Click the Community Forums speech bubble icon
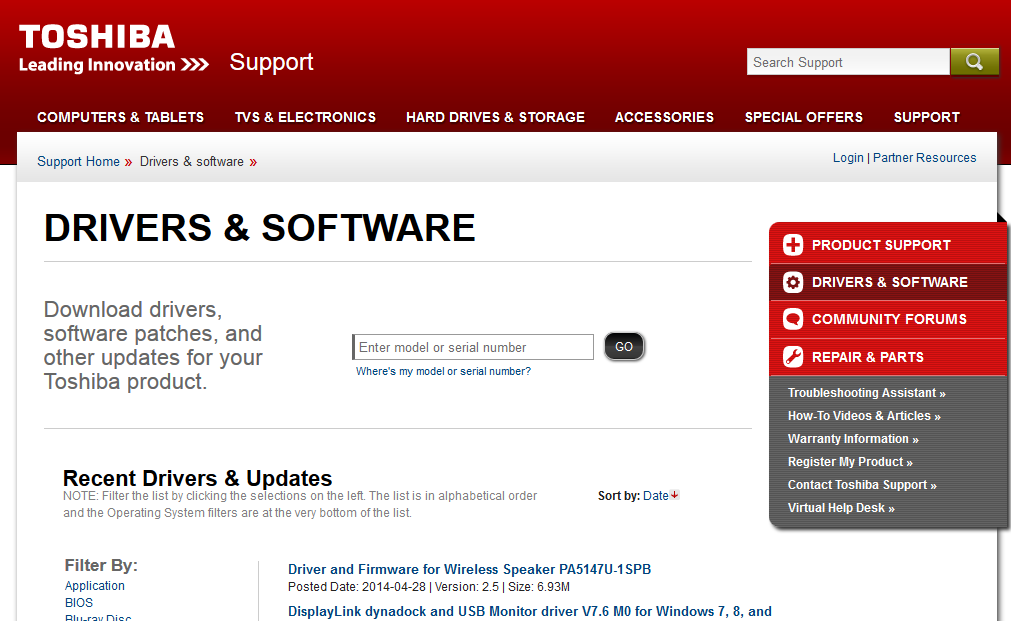The width and height of the screenshot is (1011, 621). click(793, 319)
